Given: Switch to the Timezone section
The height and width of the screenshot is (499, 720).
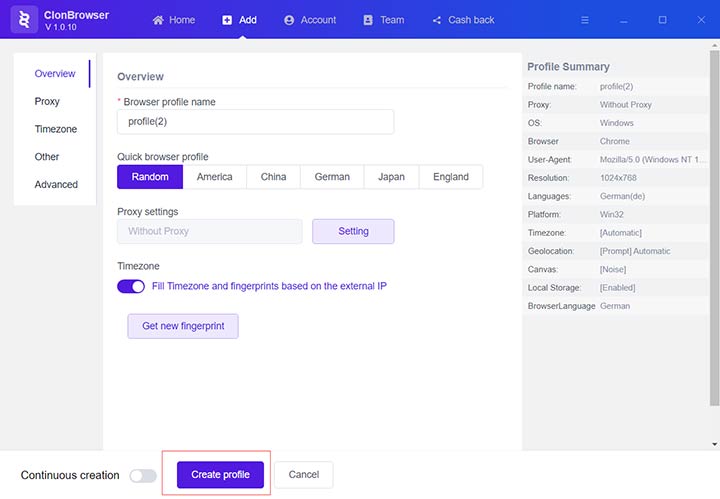Looking at the screenshot, I should click(56, 129).
